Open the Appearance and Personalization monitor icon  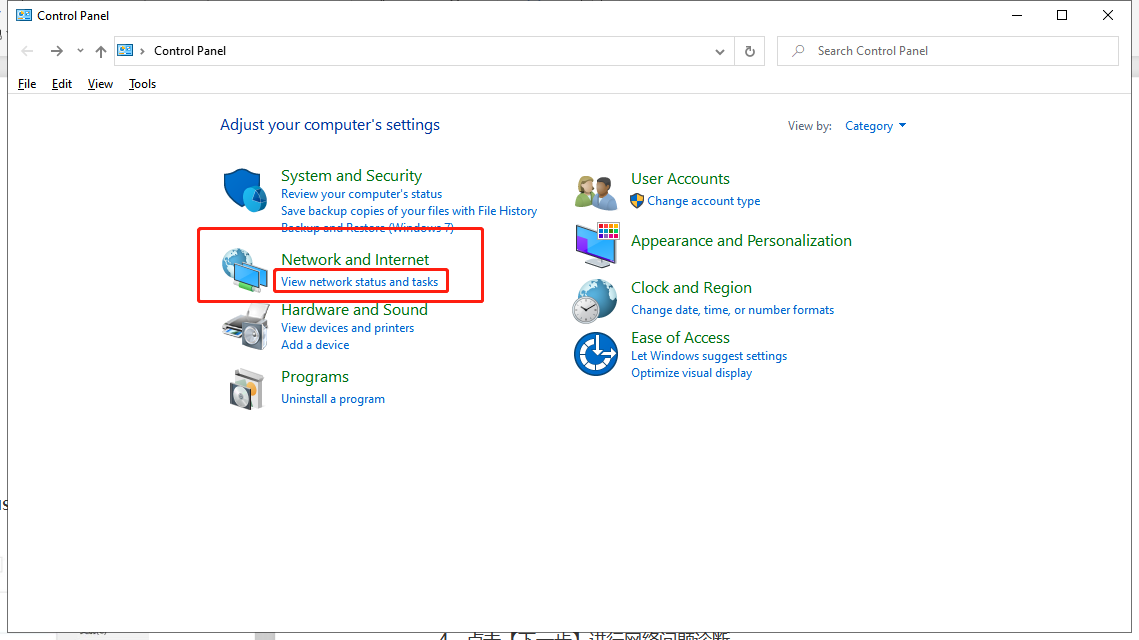click(x=597, y=246)
